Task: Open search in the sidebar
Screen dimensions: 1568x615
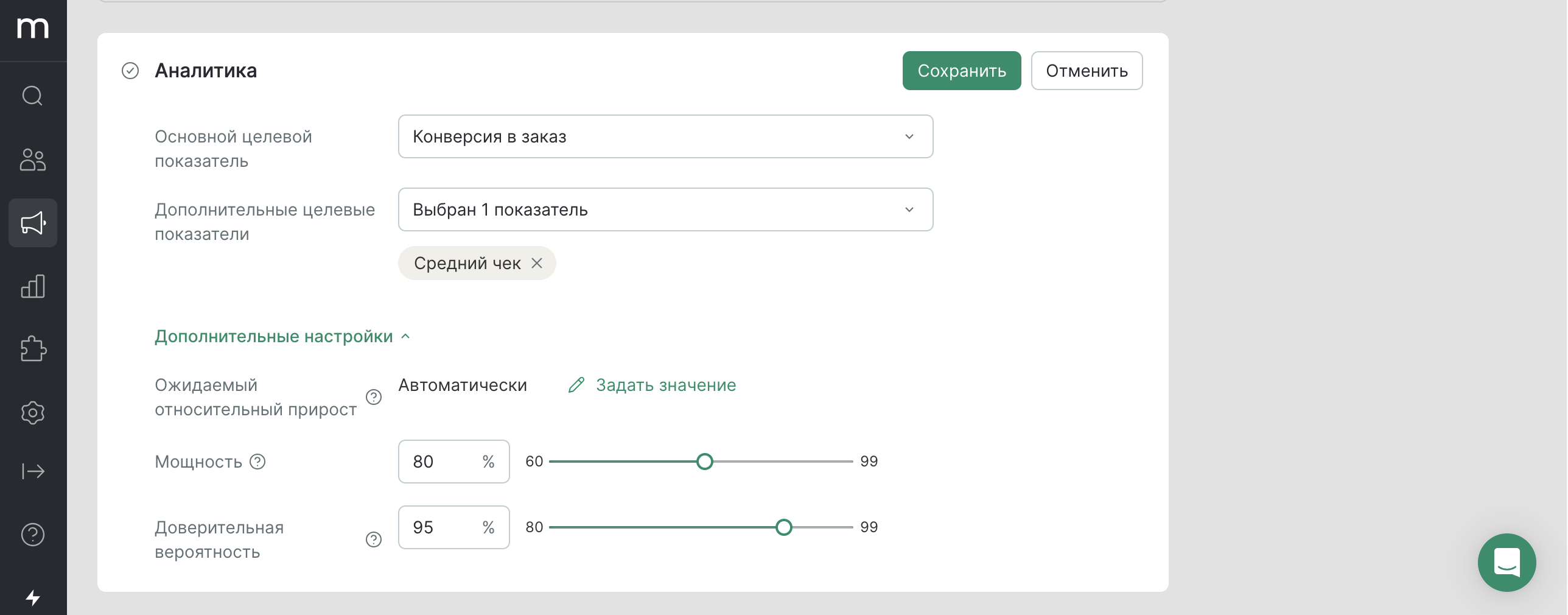Action: [33, 96]
